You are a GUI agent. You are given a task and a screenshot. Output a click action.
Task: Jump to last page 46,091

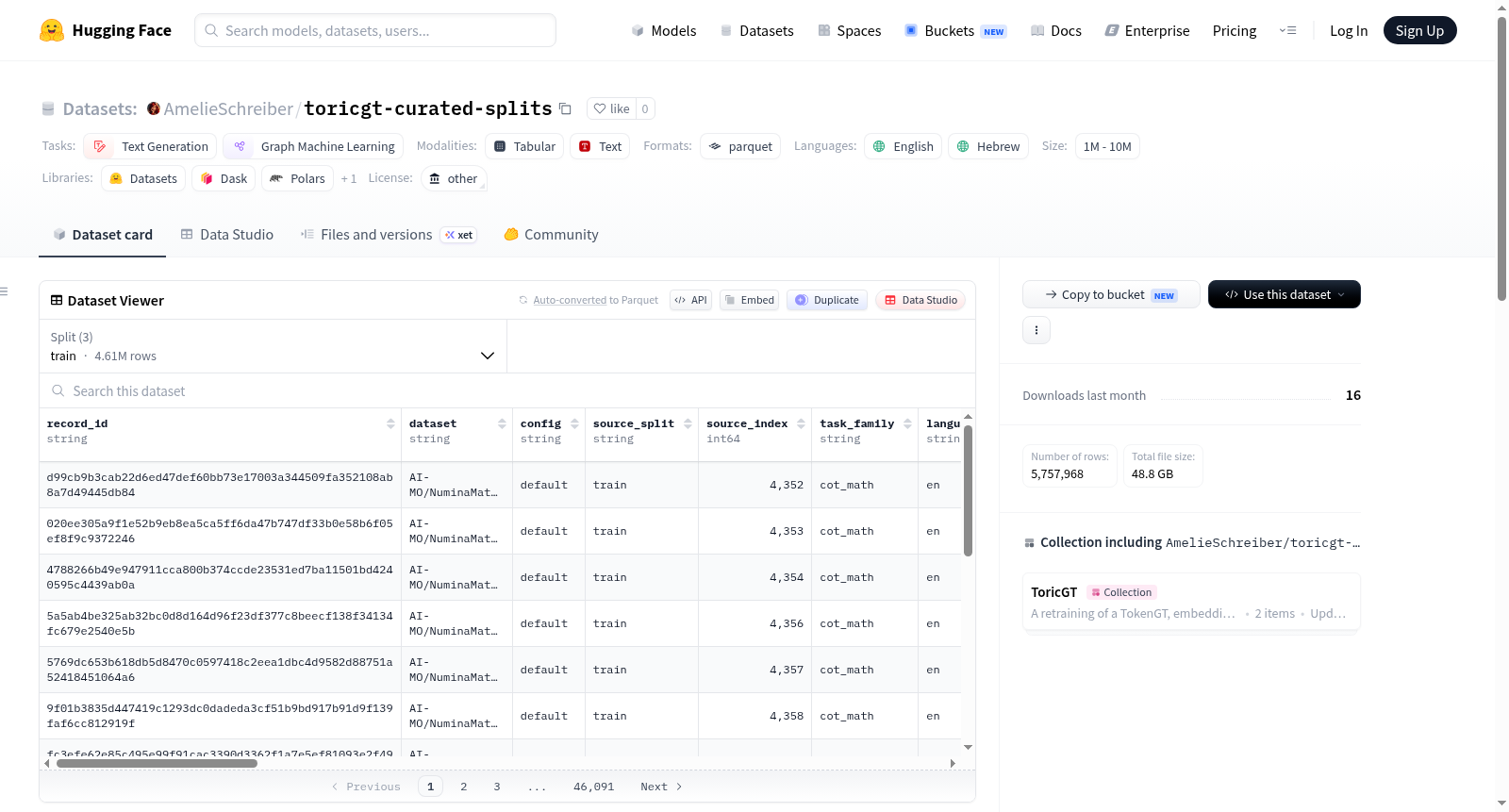point(594,787)
